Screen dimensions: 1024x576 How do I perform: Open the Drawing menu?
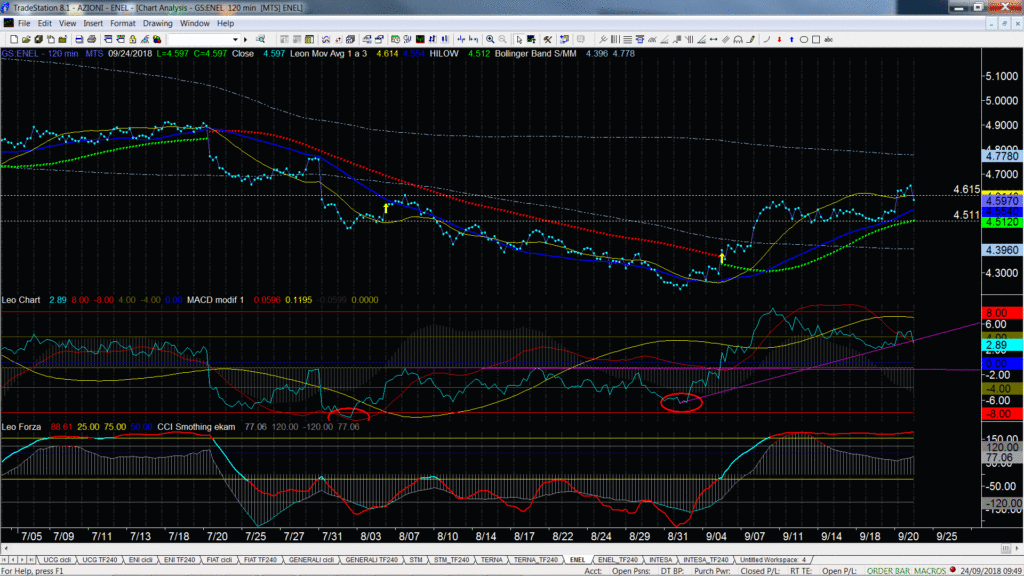pos(157,23)
